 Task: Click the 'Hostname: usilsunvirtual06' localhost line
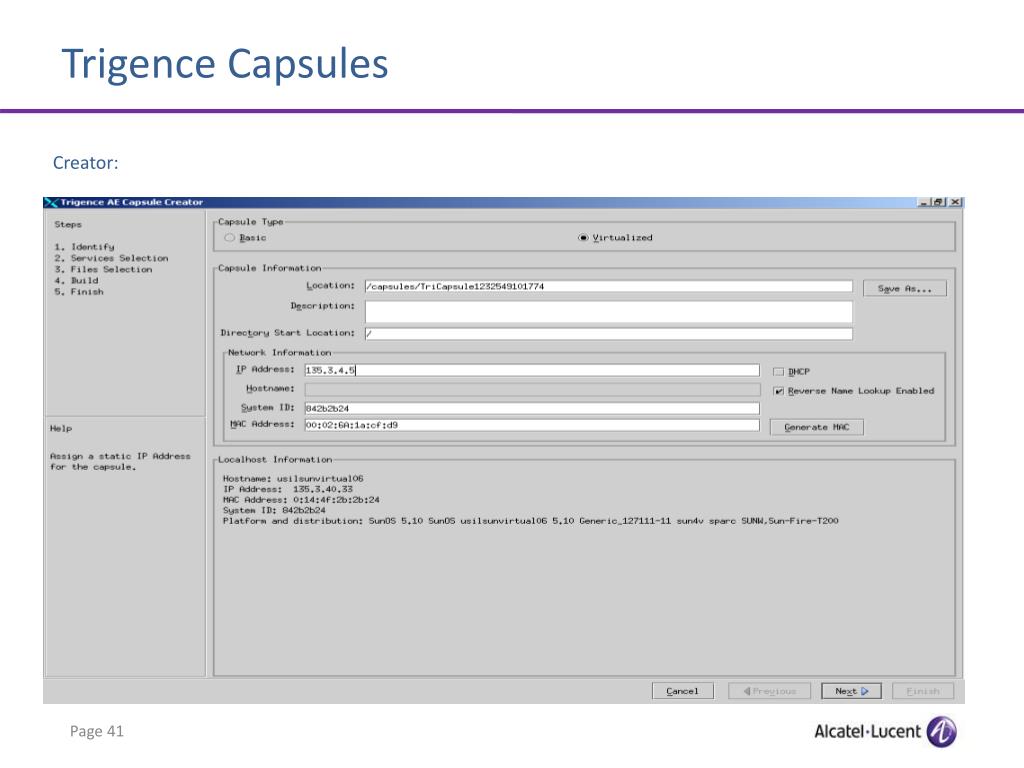point(293,479)
